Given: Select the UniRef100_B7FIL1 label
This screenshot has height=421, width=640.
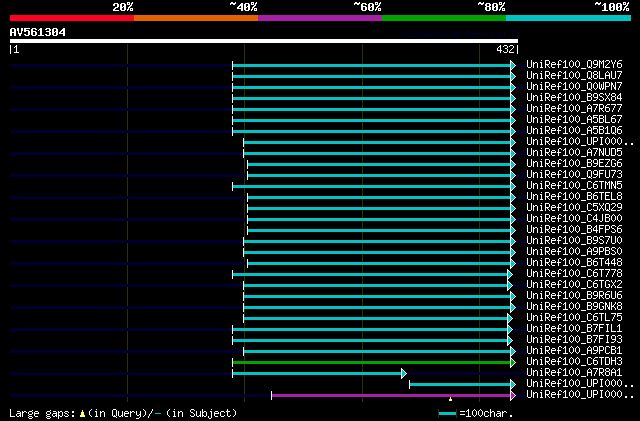Looking at the screenshot, I should point(574,329).
